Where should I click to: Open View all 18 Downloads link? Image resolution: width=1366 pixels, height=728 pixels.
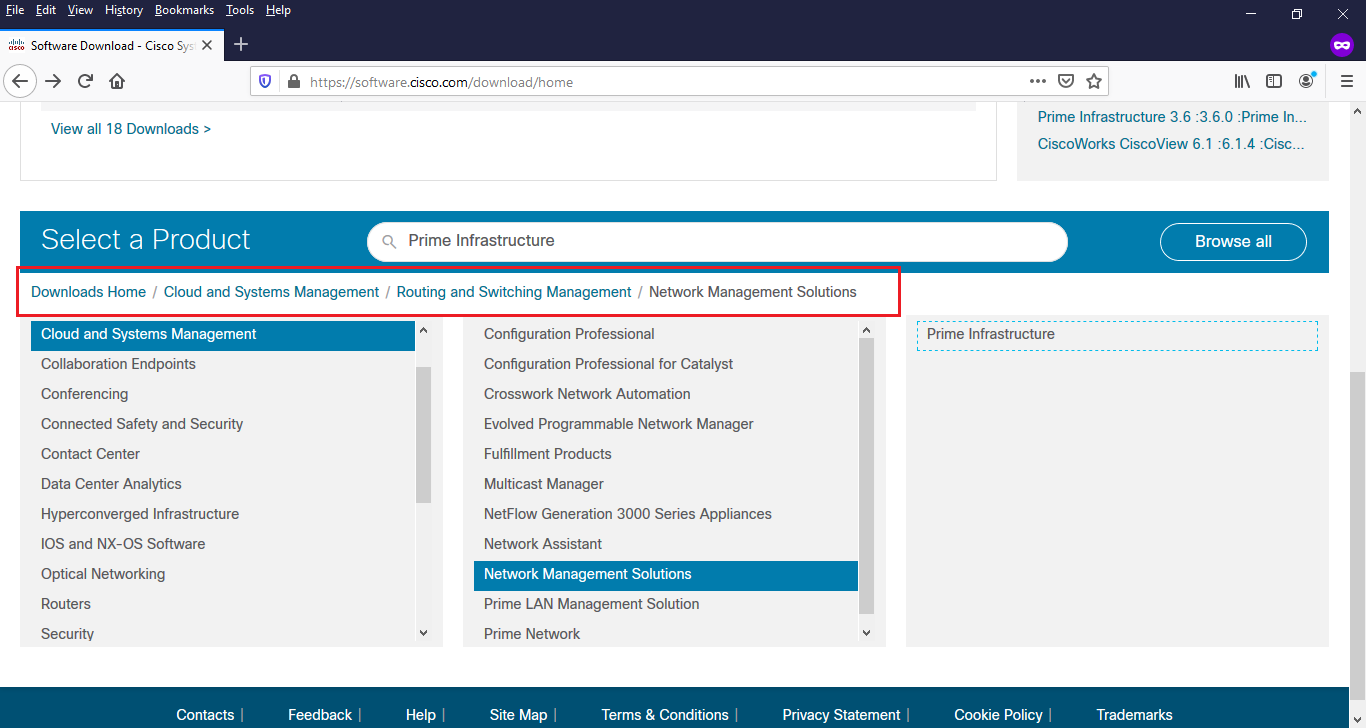click(x=131, y=129)
